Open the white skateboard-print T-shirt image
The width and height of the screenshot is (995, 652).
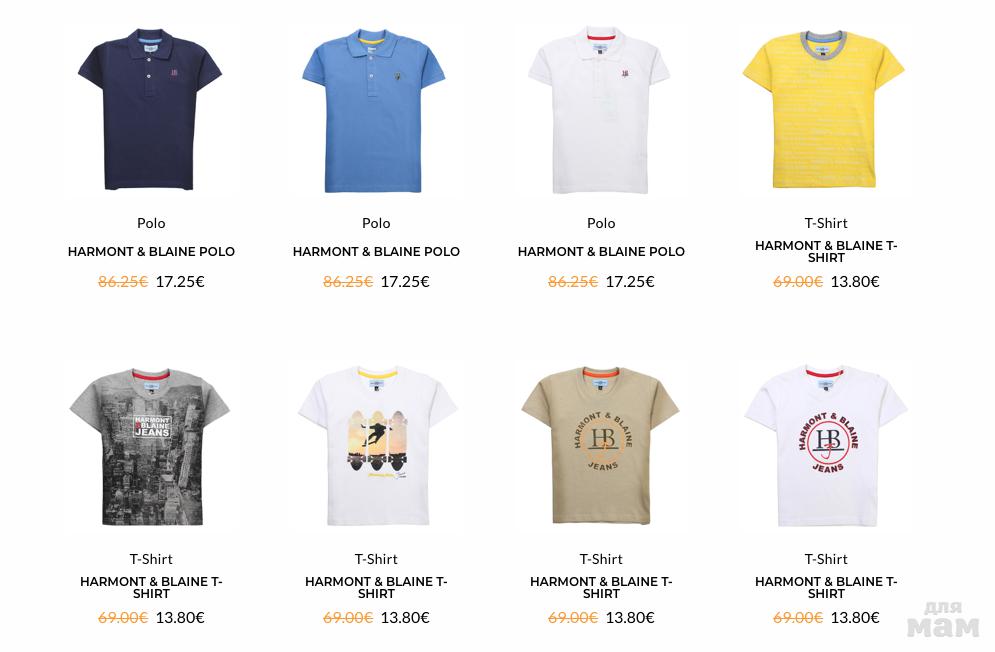pyautogui.click(x=377, y=446)
